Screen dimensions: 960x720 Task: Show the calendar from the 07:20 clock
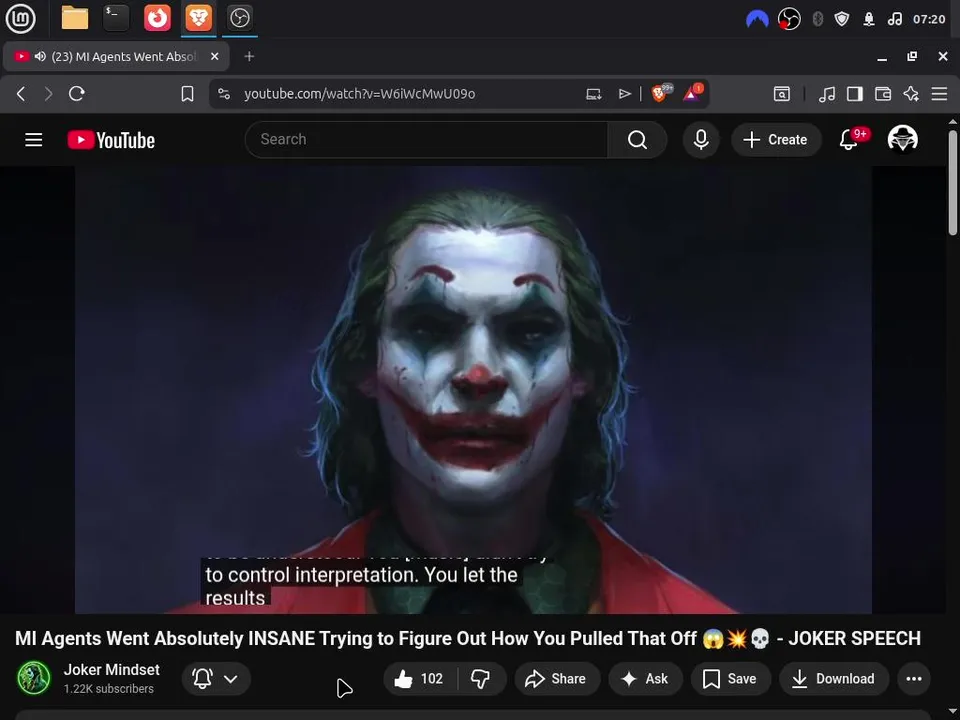(x=929, y=20)
